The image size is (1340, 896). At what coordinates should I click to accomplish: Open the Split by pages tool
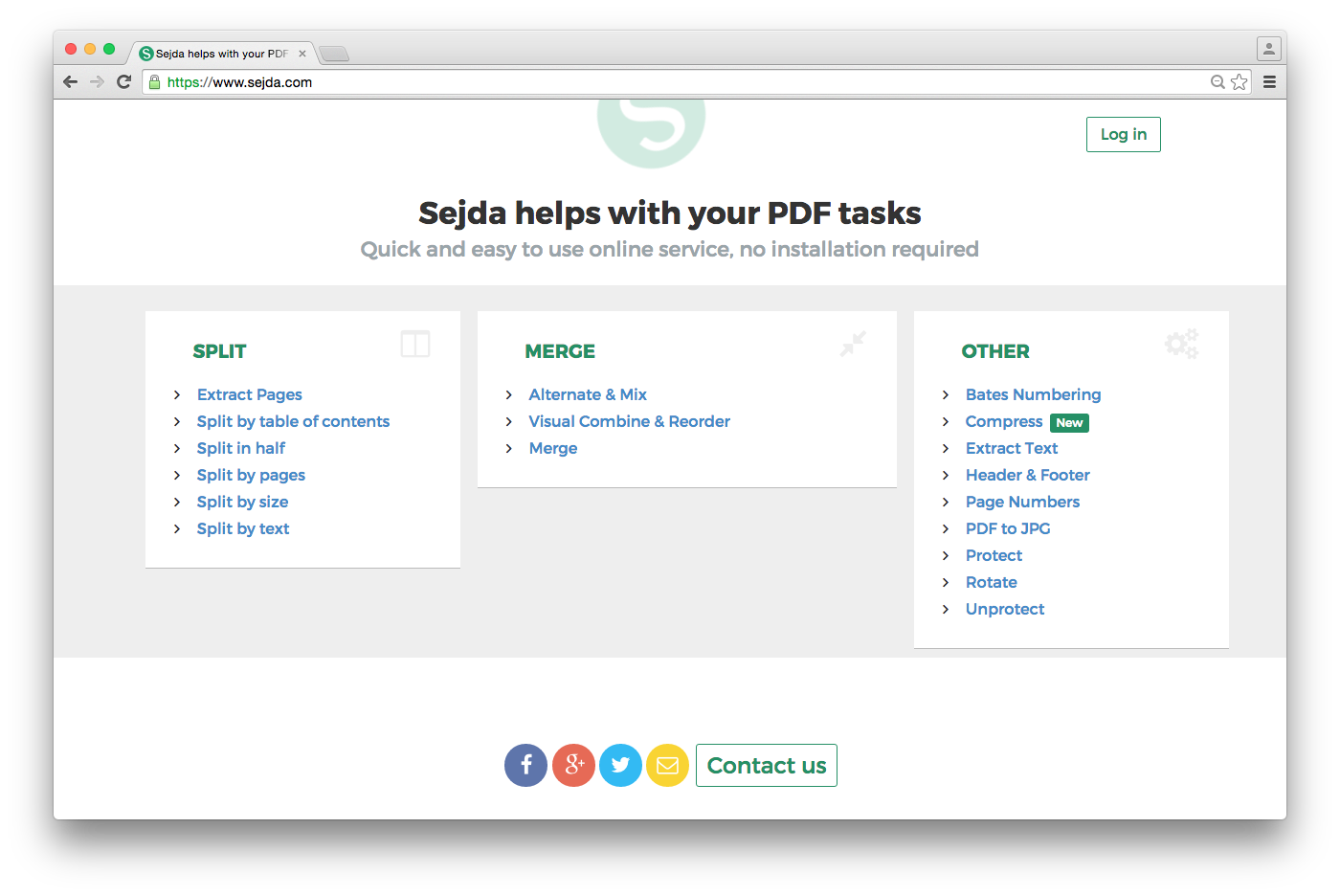(x=251, y=475)
